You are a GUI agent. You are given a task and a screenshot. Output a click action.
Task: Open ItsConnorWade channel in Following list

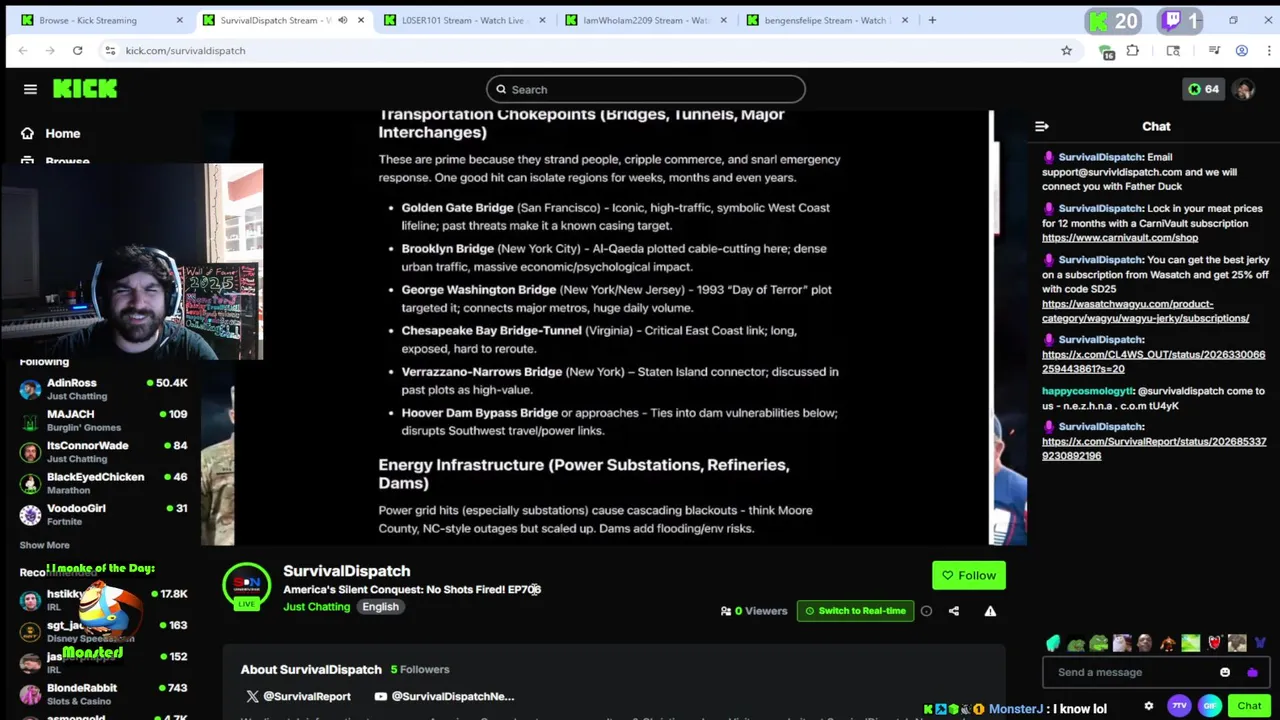pyautogui.click(x=103, y=452)
